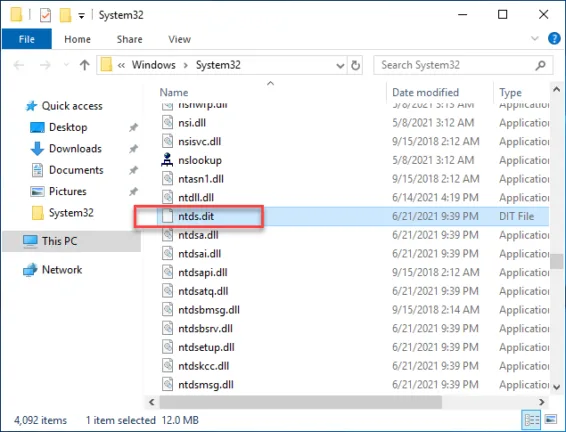Select the ntdsetup.dll file
Viewport: 566px width, 432px height.
click(206, 347)
